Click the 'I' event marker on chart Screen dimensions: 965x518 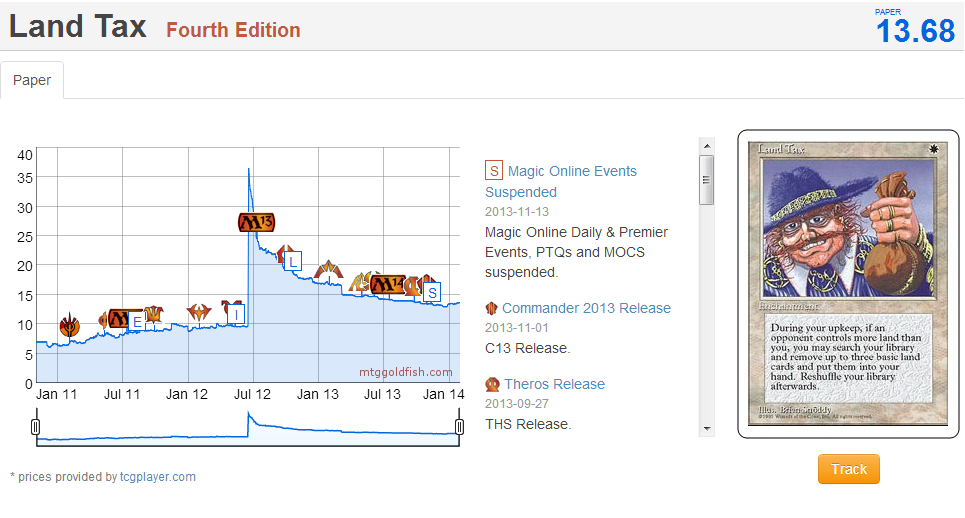[236, 314]
